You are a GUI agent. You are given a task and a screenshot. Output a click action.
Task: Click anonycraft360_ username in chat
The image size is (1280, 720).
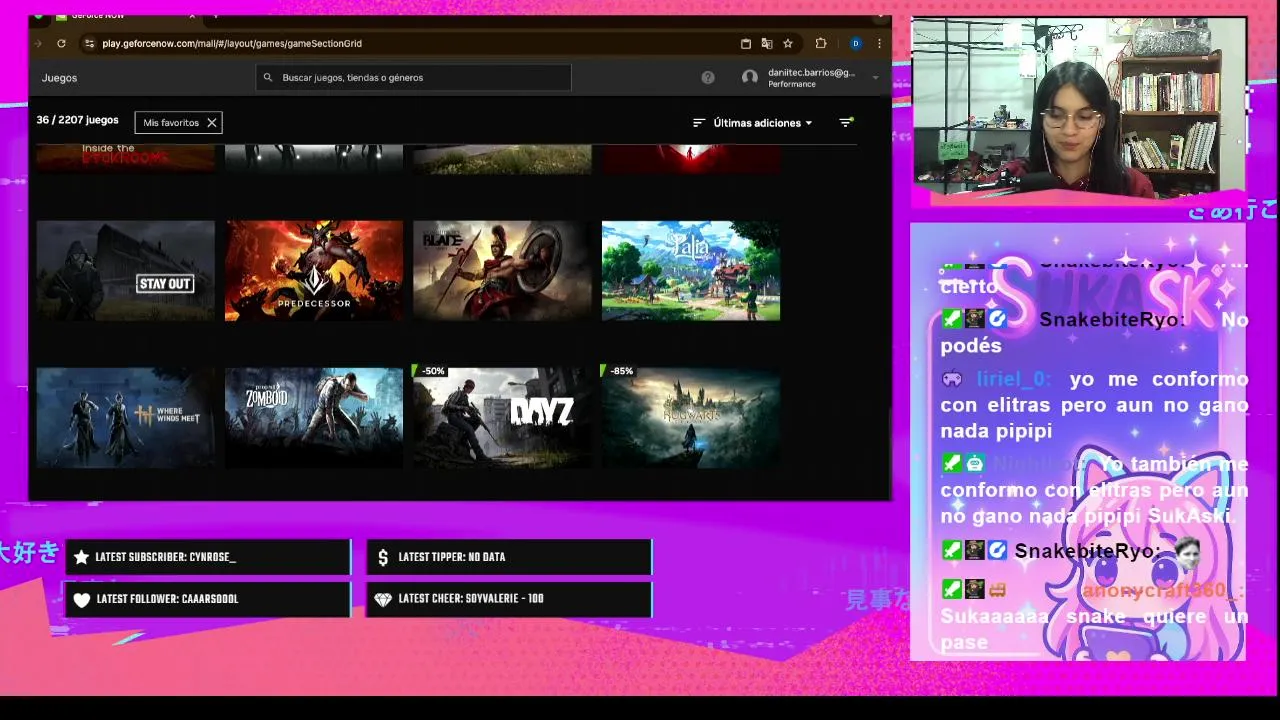pyautogui.click(x=1164, y=590)
